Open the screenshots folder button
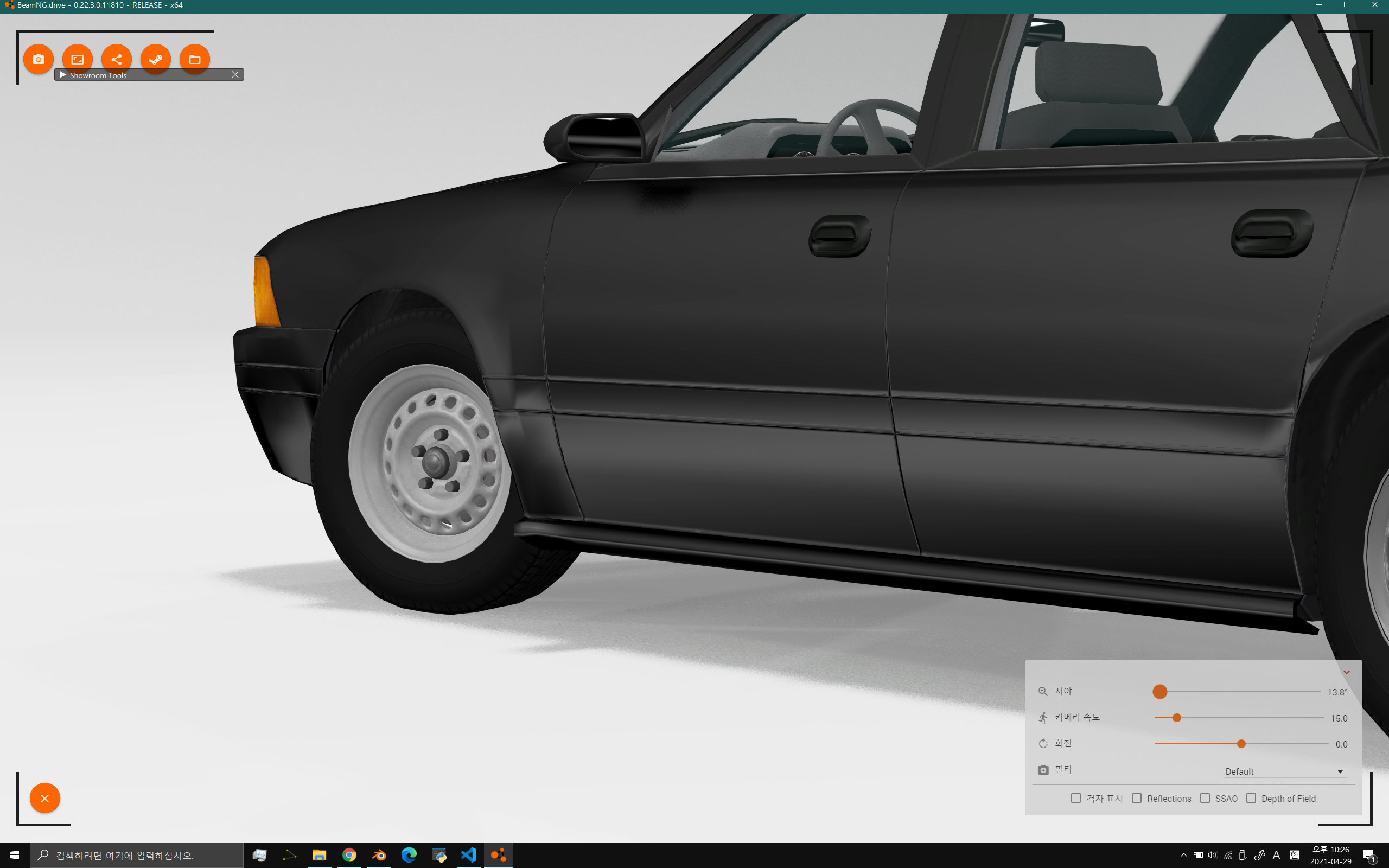This screenshot has width=1389, height=868. click(195, 59)
